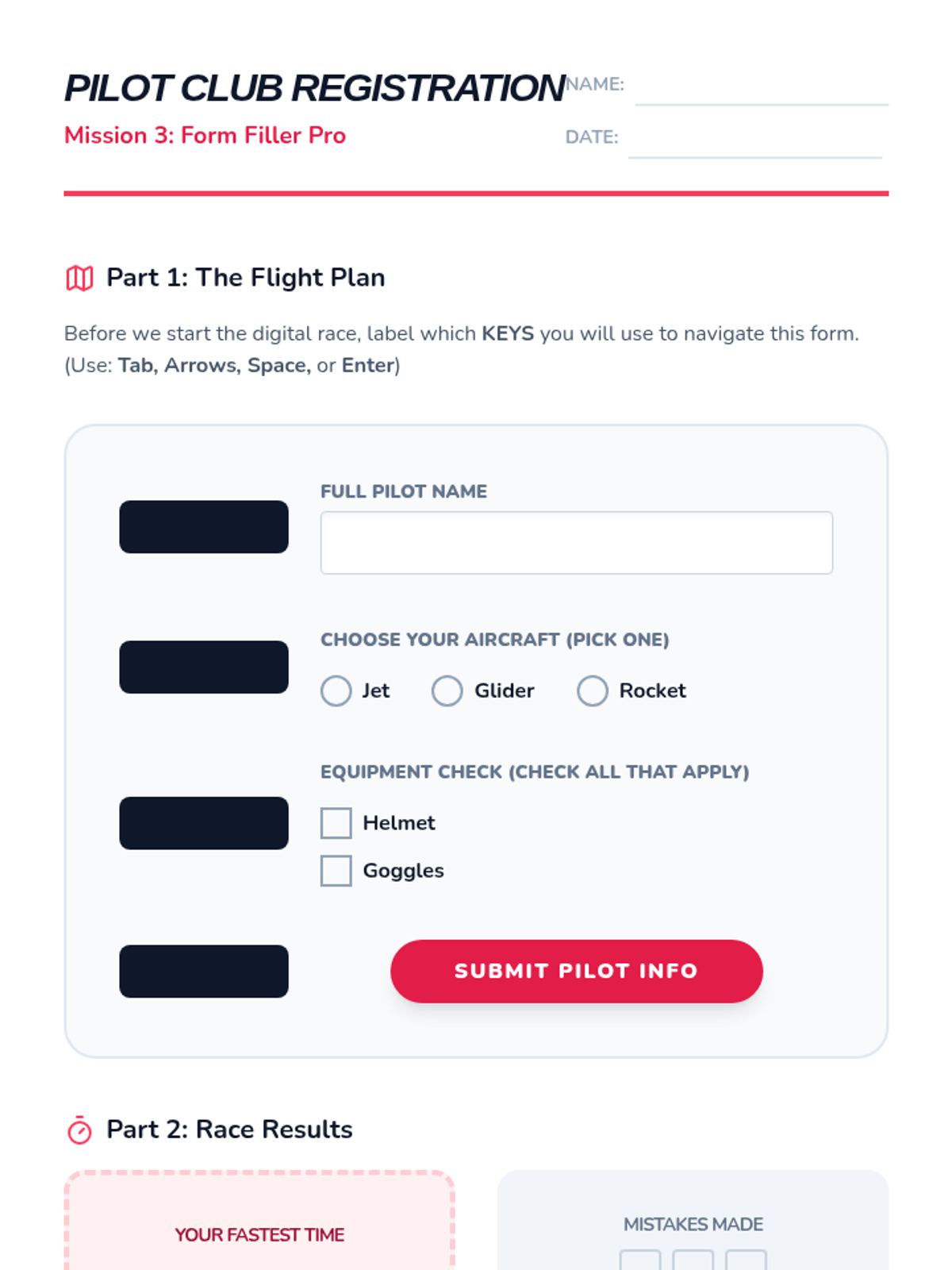Tick the Goggles equipment checkbox
The height and width of the screenshot is (1270, 952).
336,871
